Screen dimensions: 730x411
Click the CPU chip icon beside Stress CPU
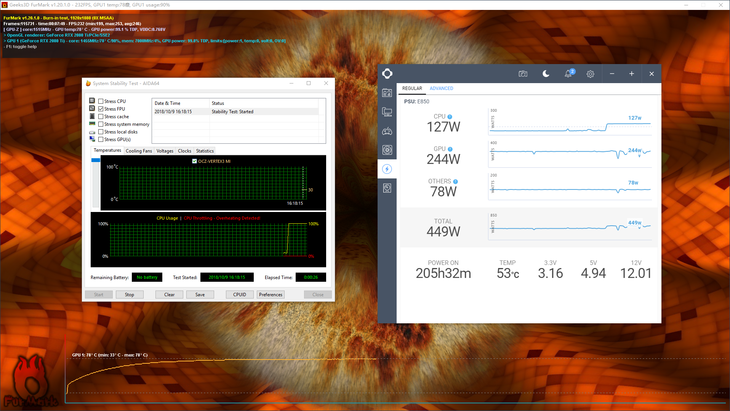(x=92, y=101)
